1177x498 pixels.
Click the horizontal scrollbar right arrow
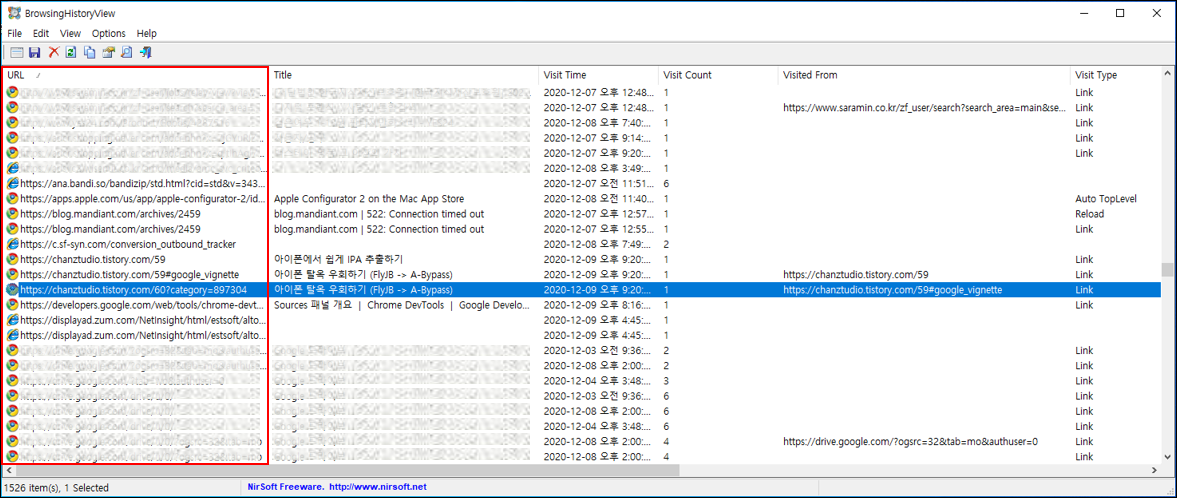click(x=1155, y=469)
